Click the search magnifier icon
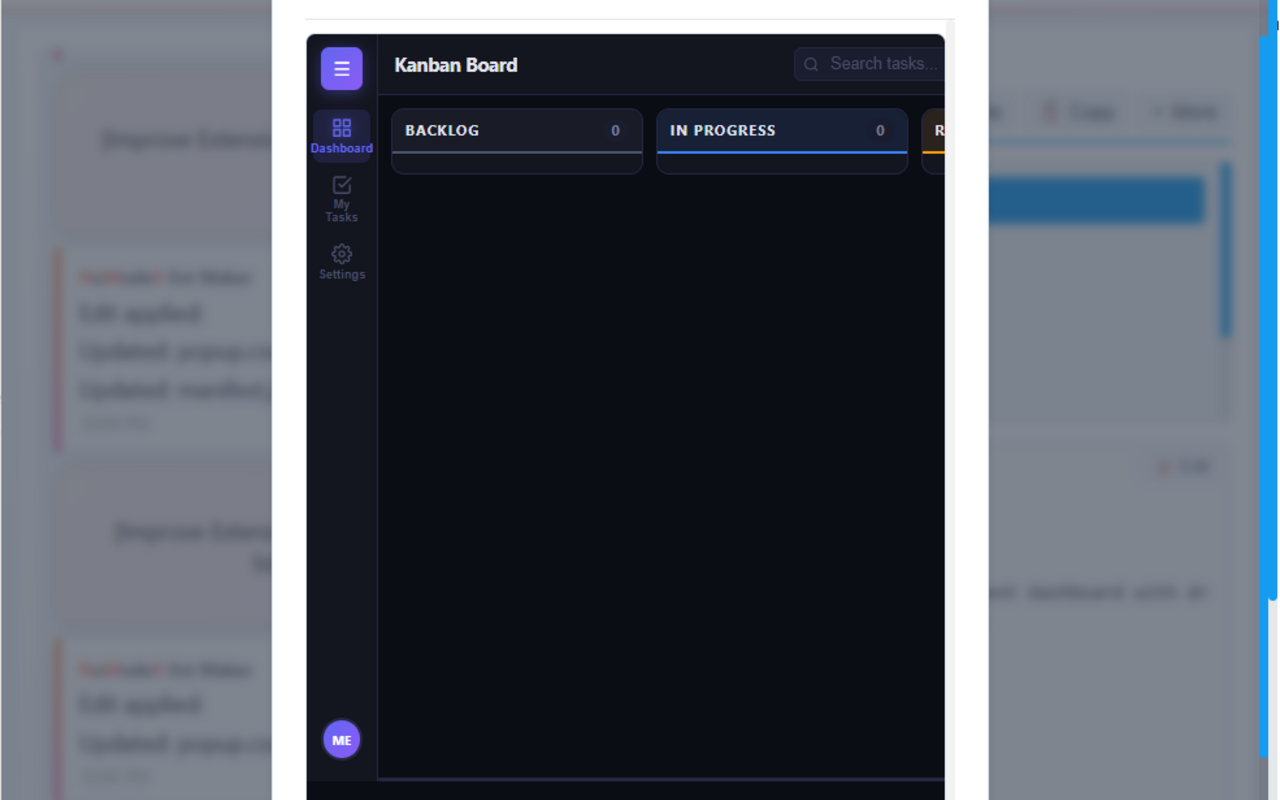1280x800 pixels. [810, 64]
